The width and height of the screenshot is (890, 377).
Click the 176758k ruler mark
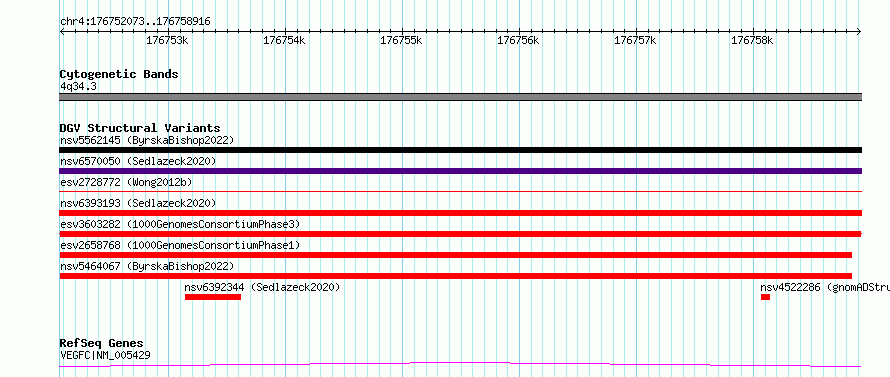pos(752,41)
